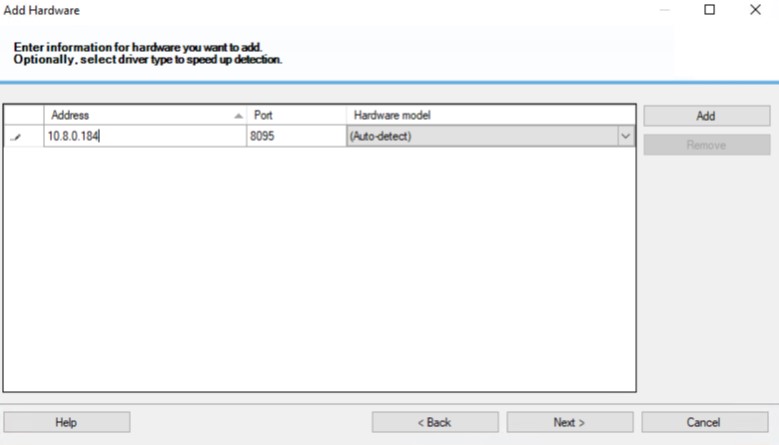The height and width of the screenshot is (445, 779).
Task: Click the Add button
Action: pos(706,116)
